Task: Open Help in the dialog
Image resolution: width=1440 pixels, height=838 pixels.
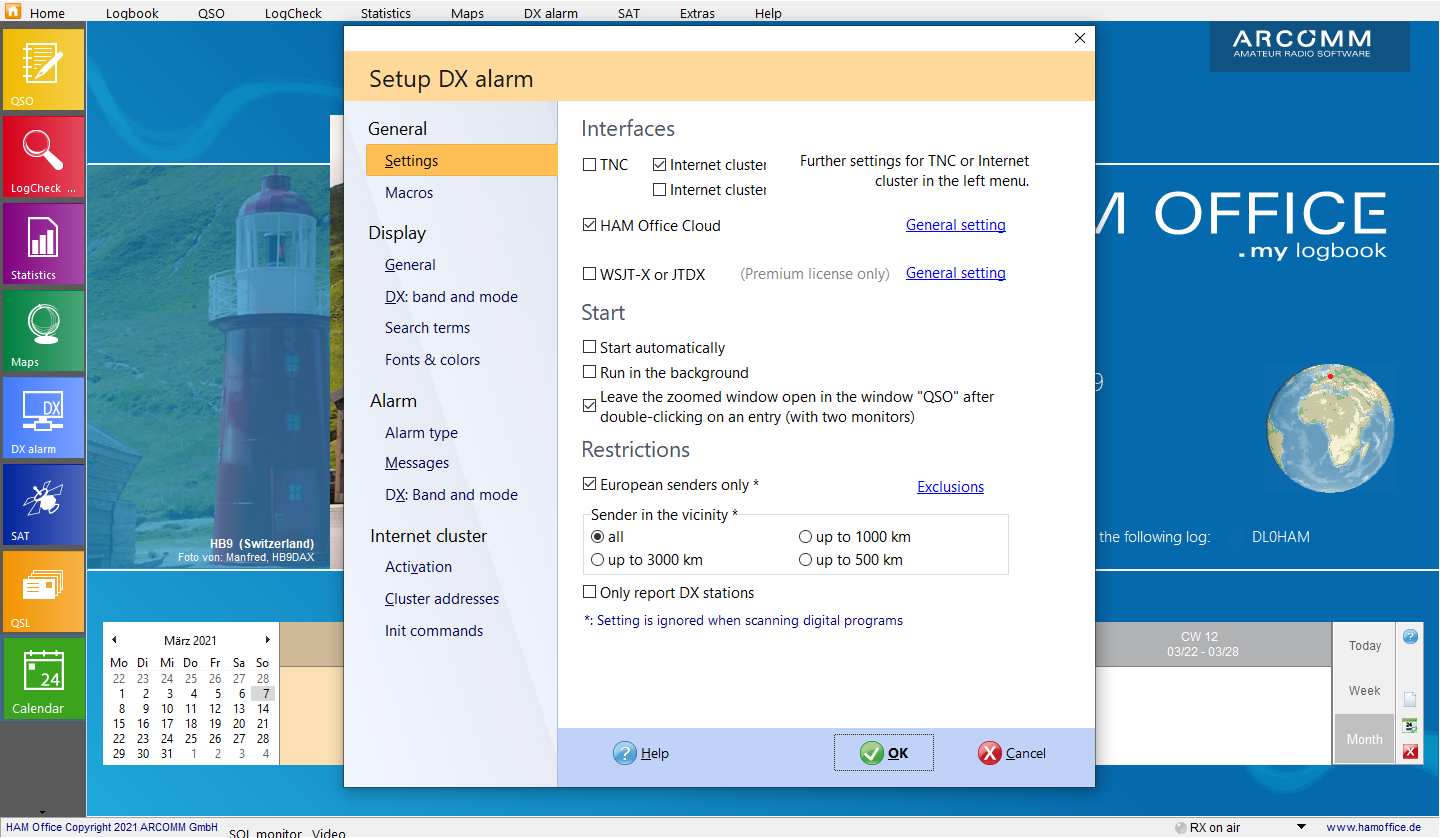Action: point(641,753)
